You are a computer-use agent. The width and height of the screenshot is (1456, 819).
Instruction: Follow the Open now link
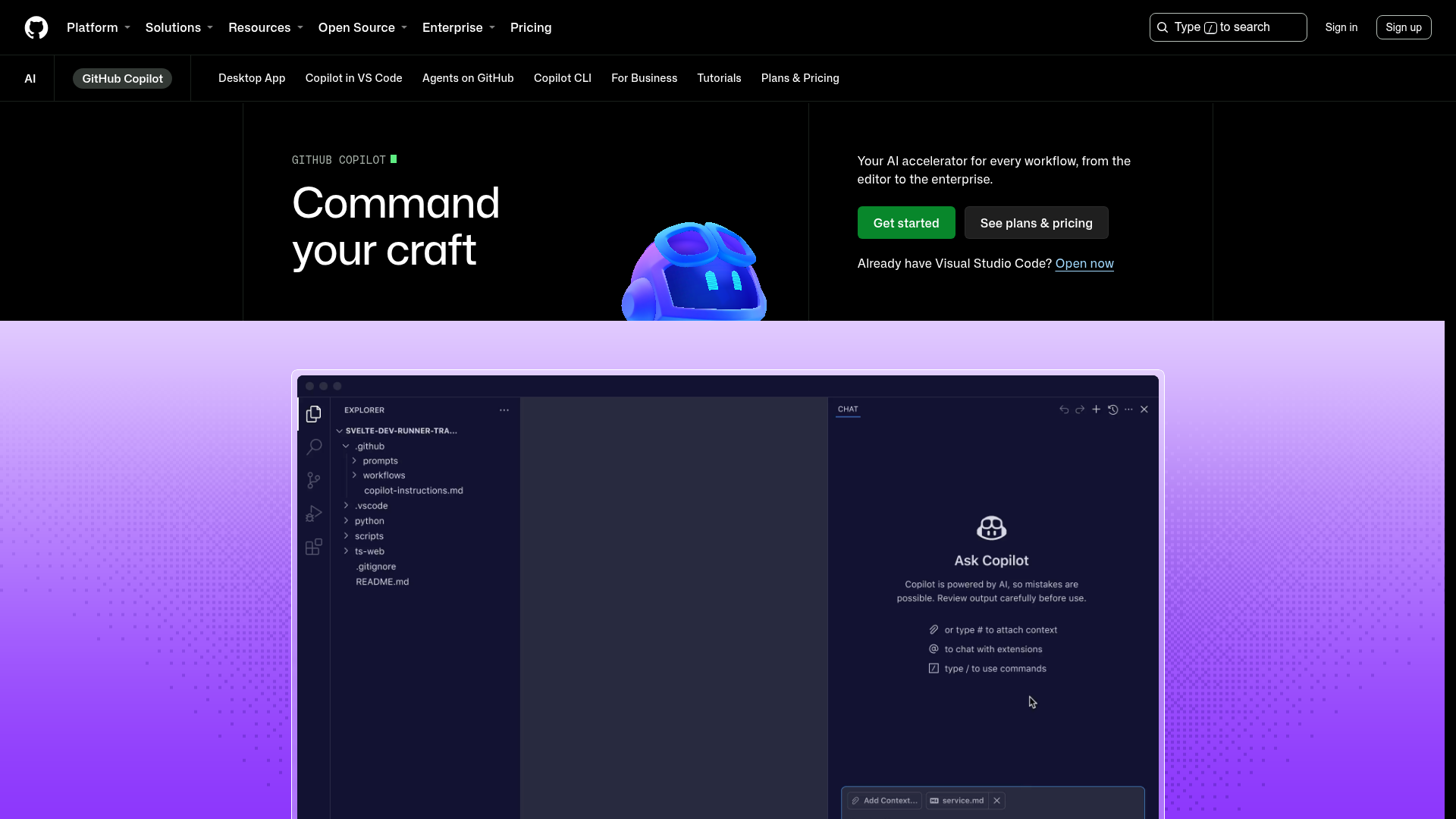[x=1084, y=263]
